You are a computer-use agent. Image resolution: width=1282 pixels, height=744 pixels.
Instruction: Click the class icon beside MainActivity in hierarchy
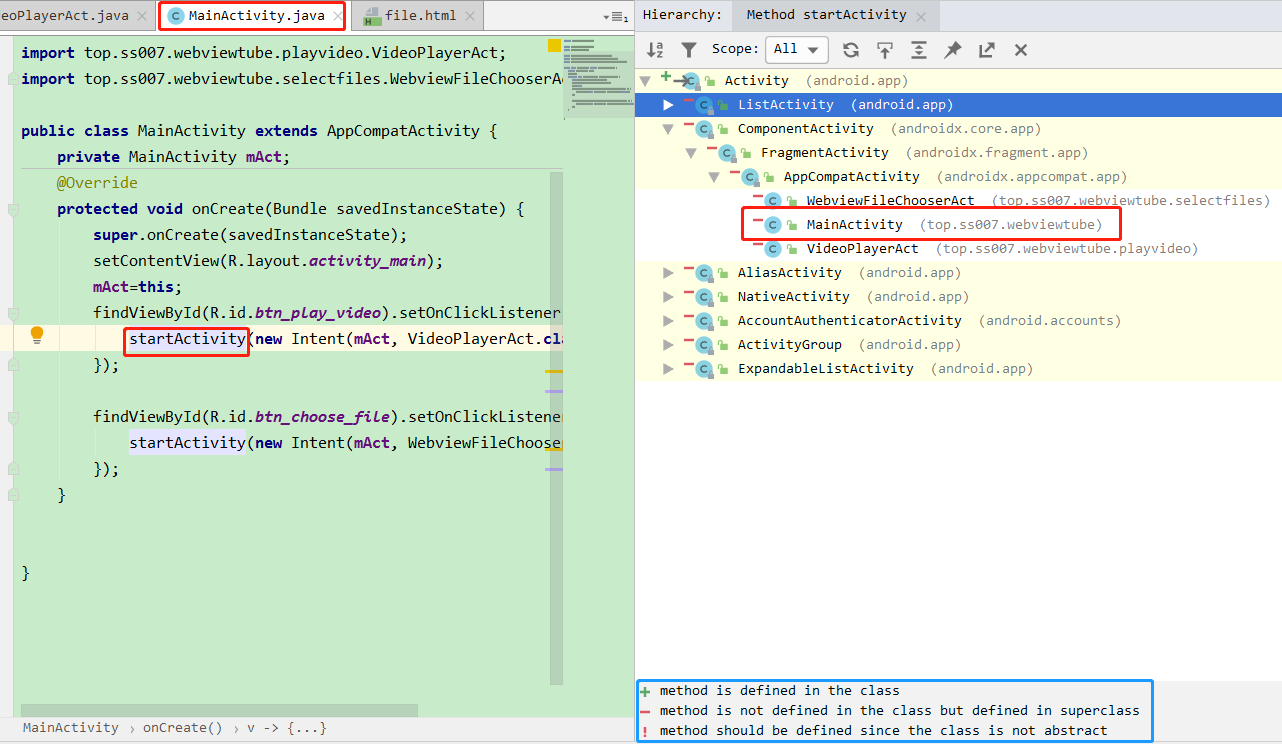[773, 225]
